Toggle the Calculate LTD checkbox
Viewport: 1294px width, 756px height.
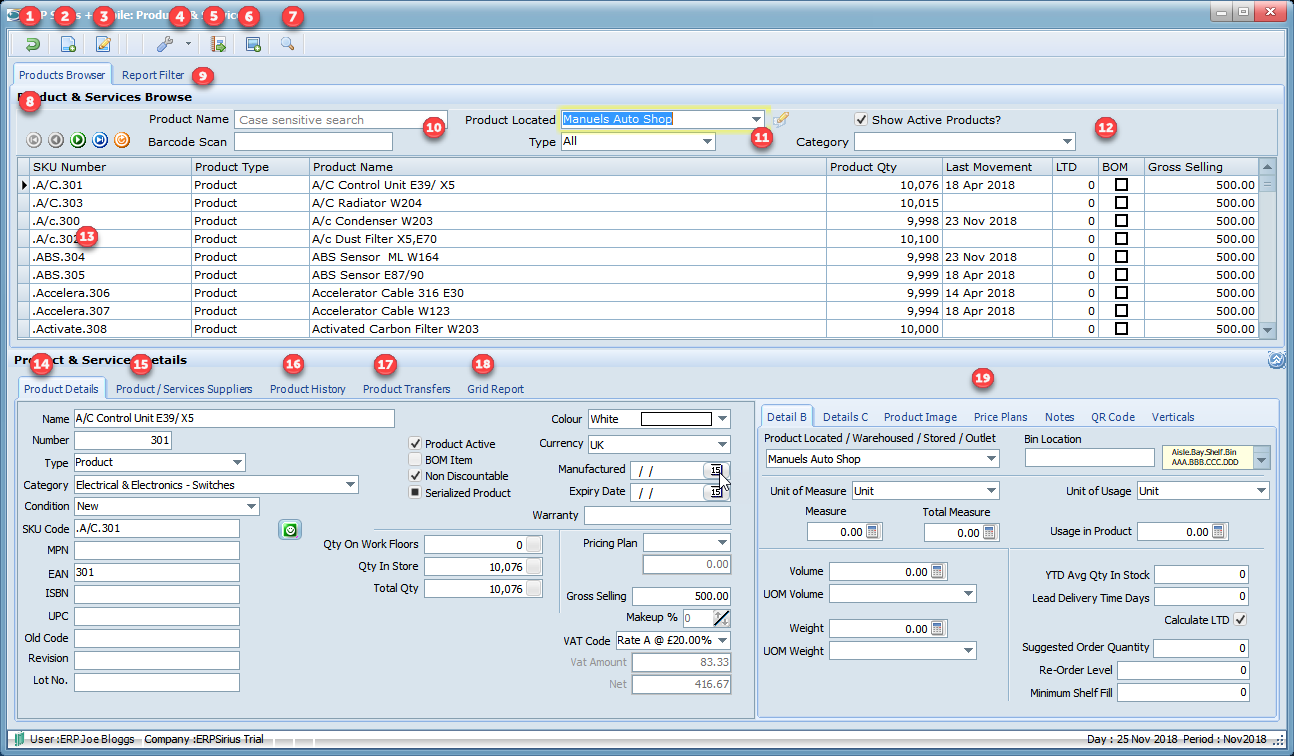(x=1241, y=620)
